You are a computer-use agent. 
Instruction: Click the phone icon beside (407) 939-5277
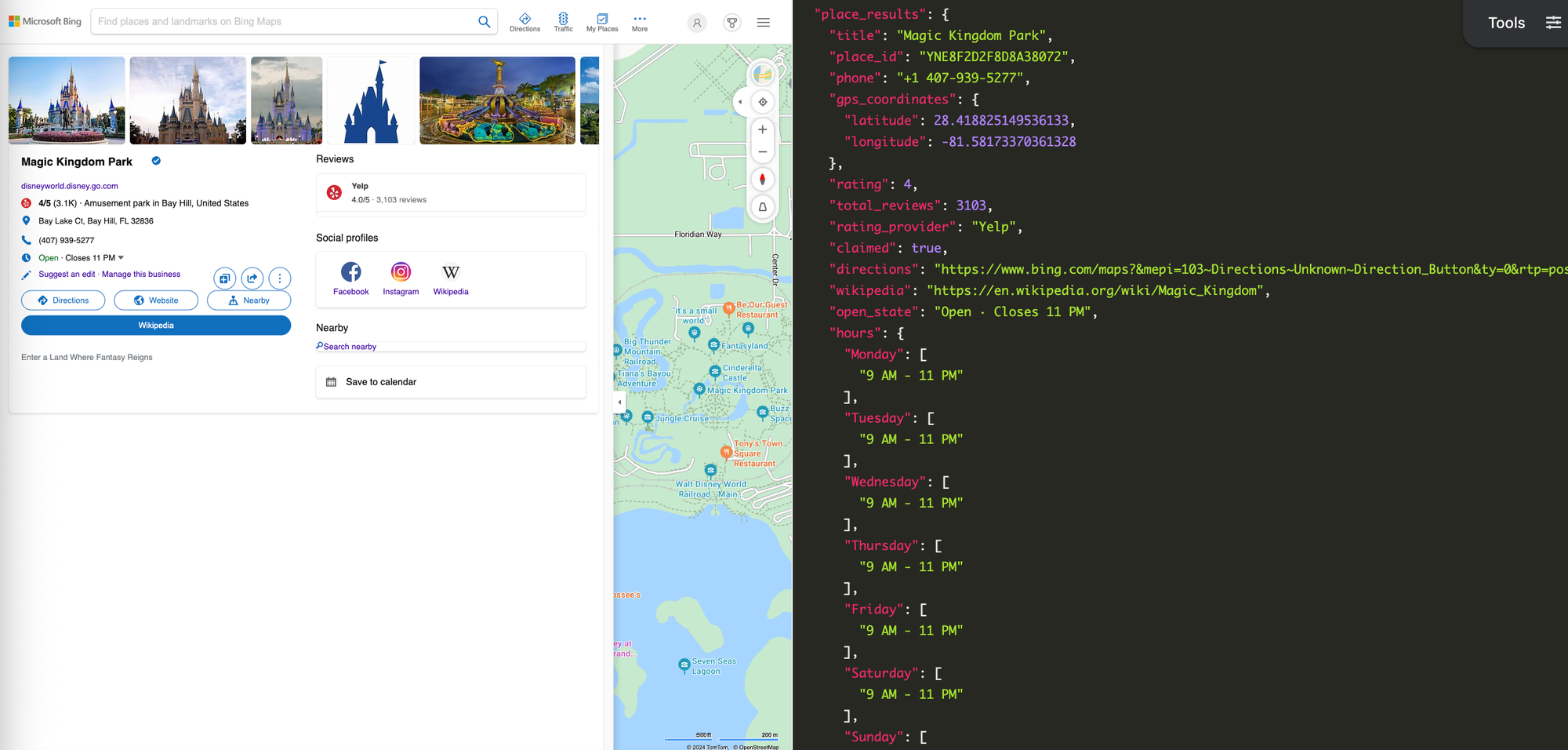click(26, 240)
